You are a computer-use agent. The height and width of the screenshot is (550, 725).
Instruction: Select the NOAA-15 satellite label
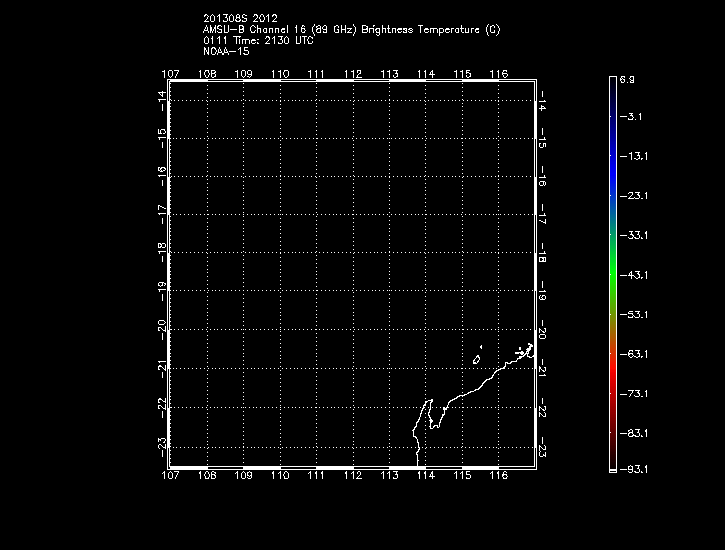(228, 50)
